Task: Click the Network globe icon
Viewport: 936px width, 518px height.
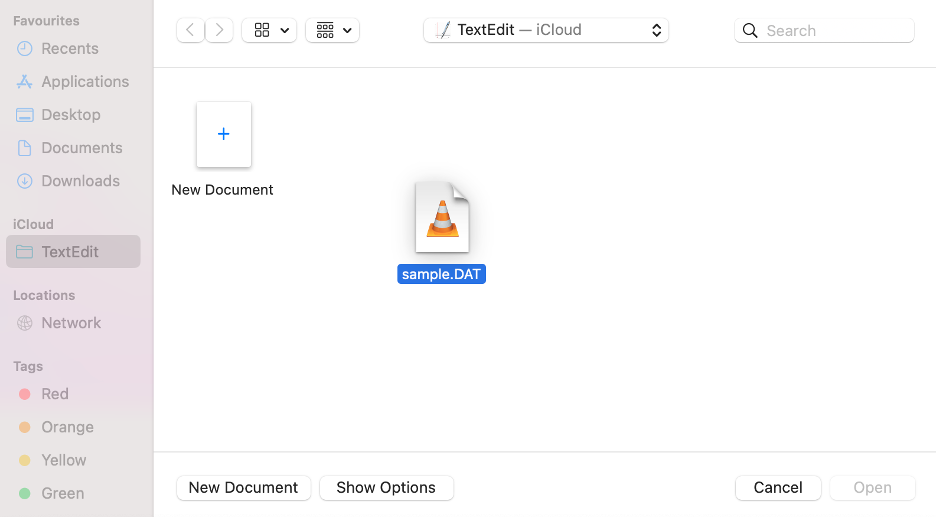Action: (24, 323)
